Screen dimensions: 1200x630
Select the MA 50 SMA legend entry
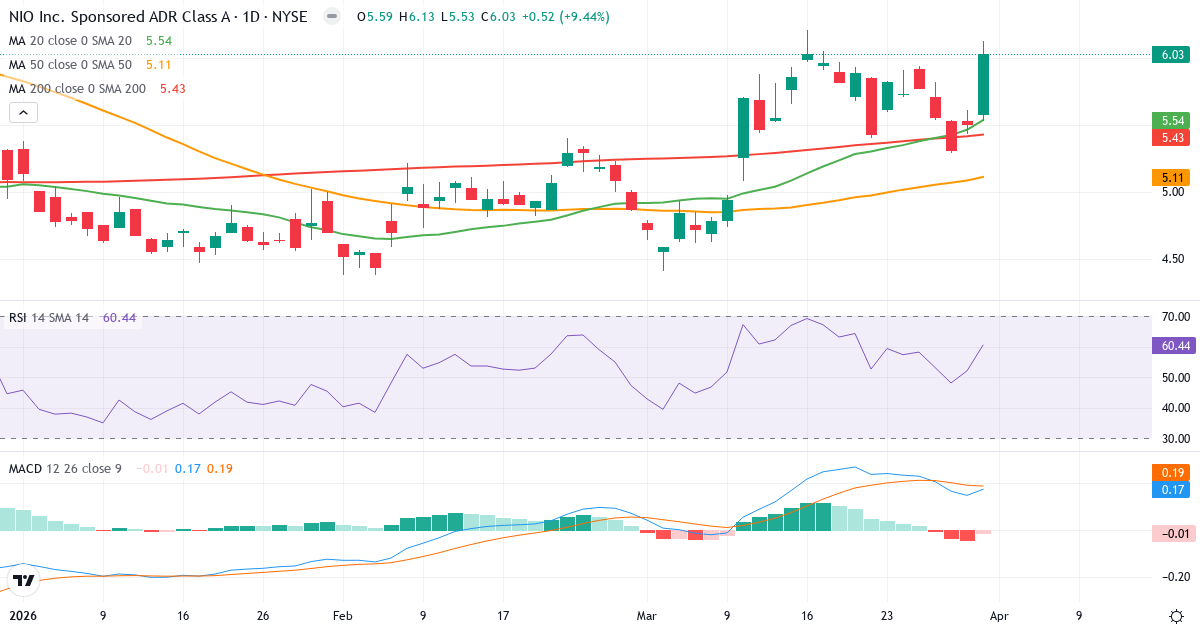(70, 65)
